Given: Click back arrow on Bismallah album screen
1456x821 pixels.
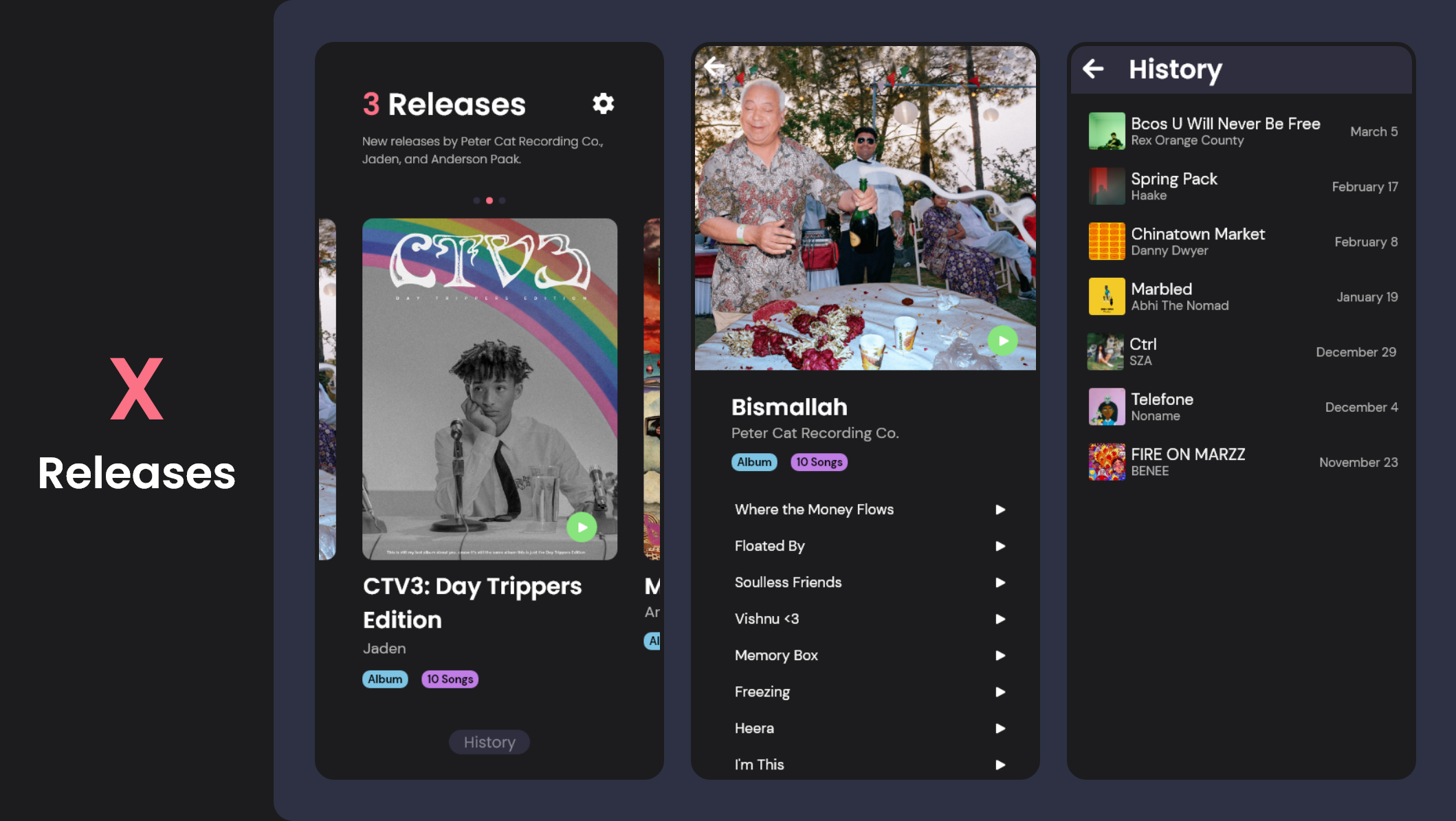Looking at the screenshot, I should click(x=714, y=67).
